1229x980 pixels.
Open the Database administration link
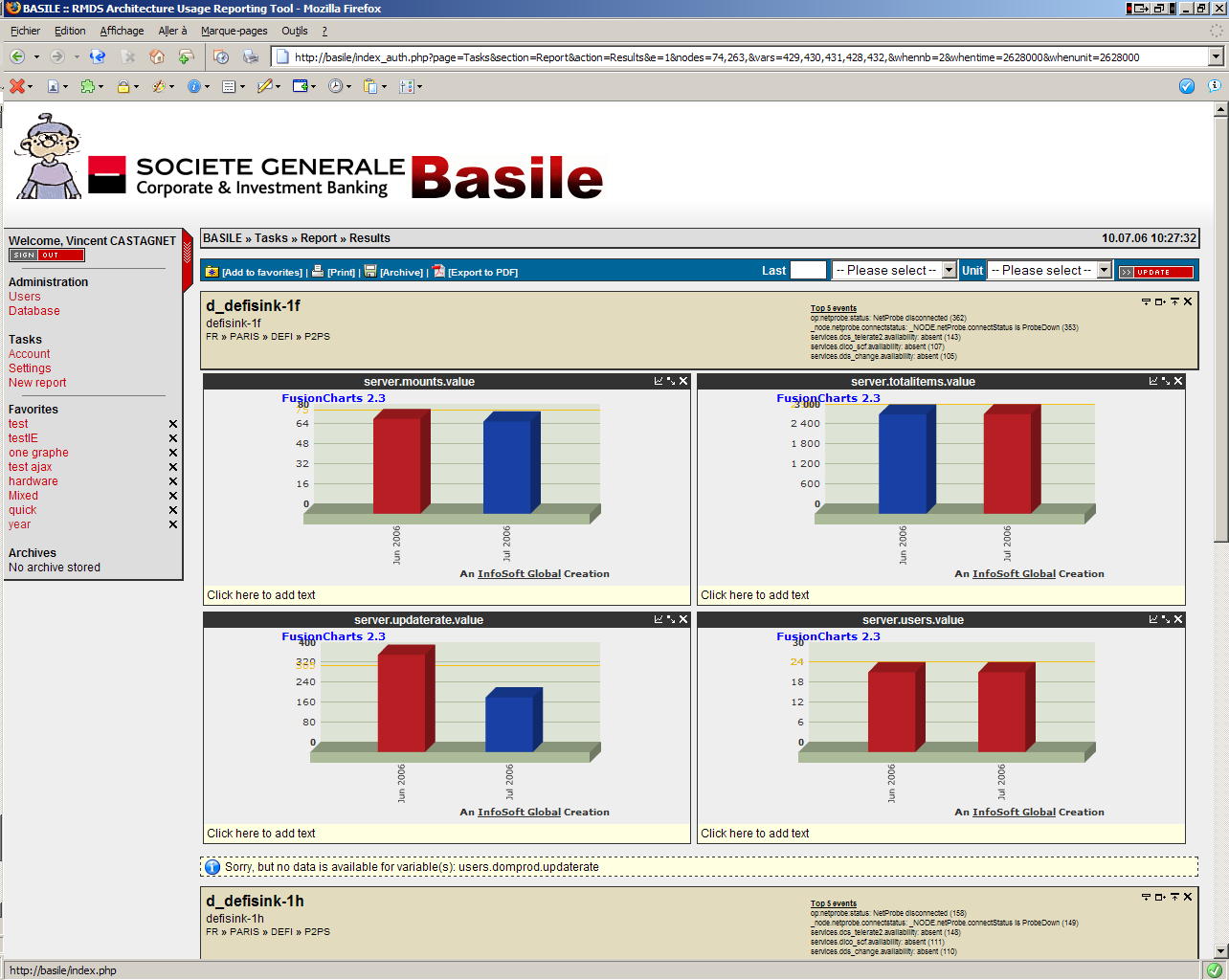click(34, 311)
